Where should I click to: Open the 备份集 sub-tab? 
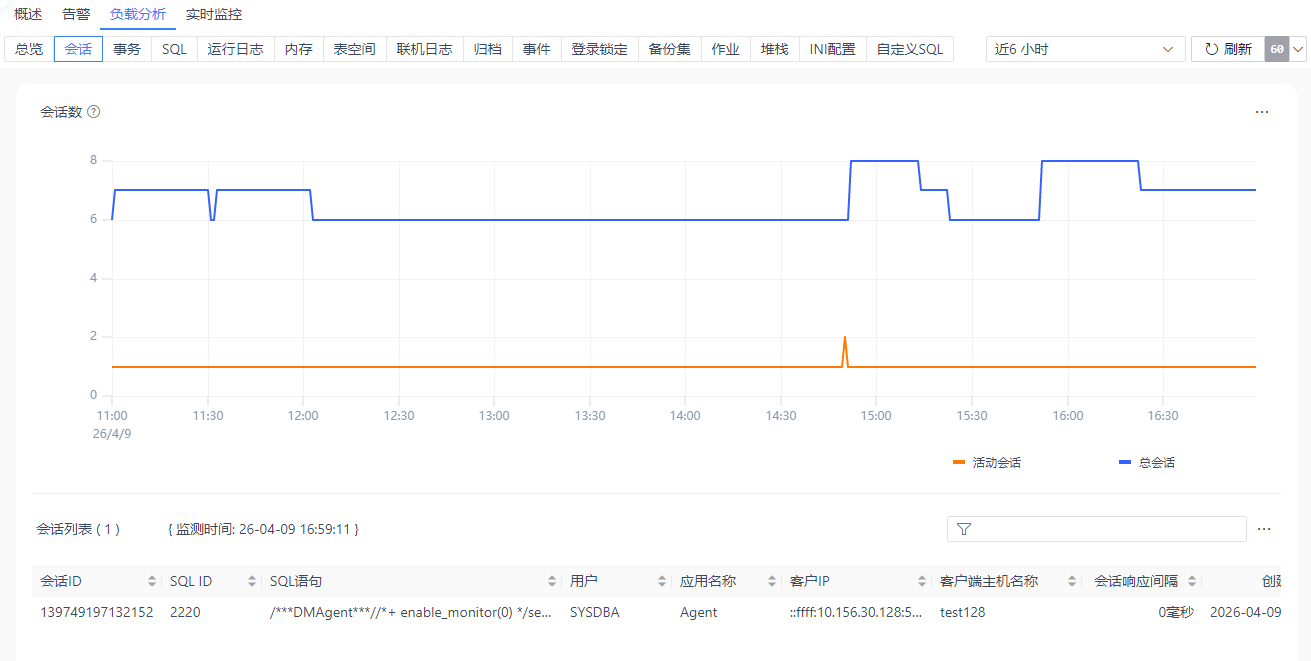669,49
